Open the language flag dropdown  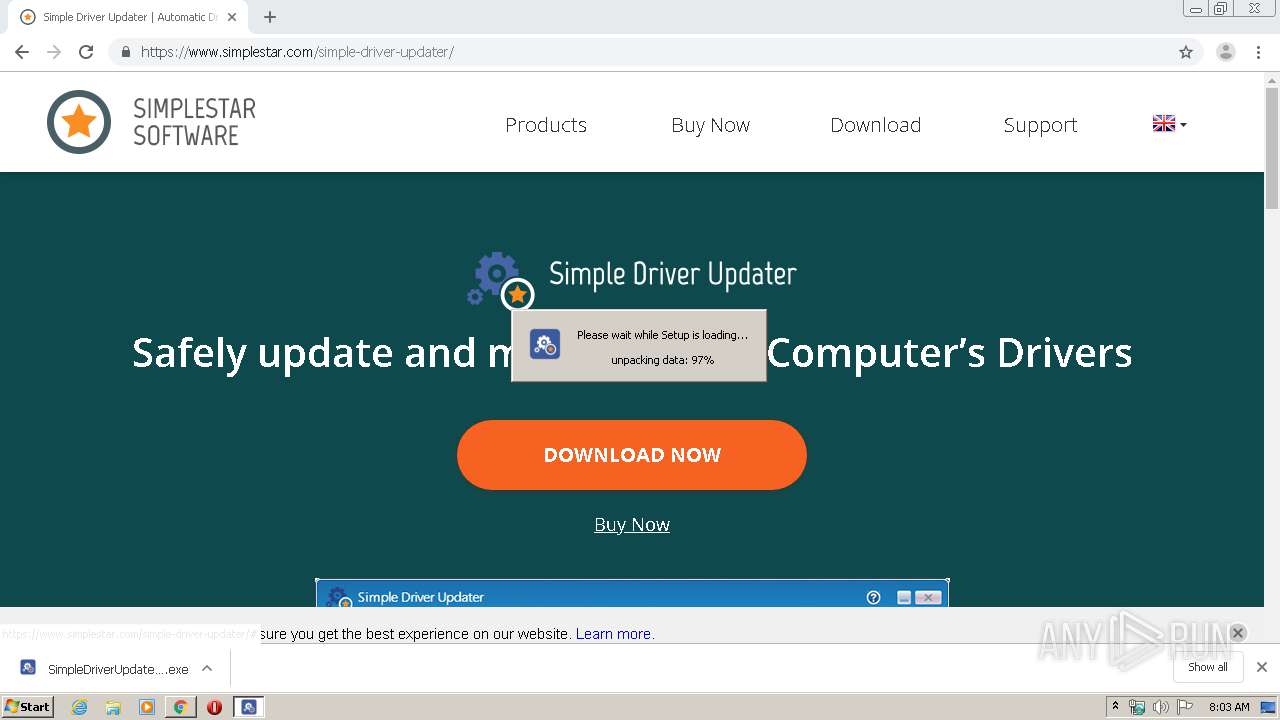pyautogui.click(x=1170, y=124)
